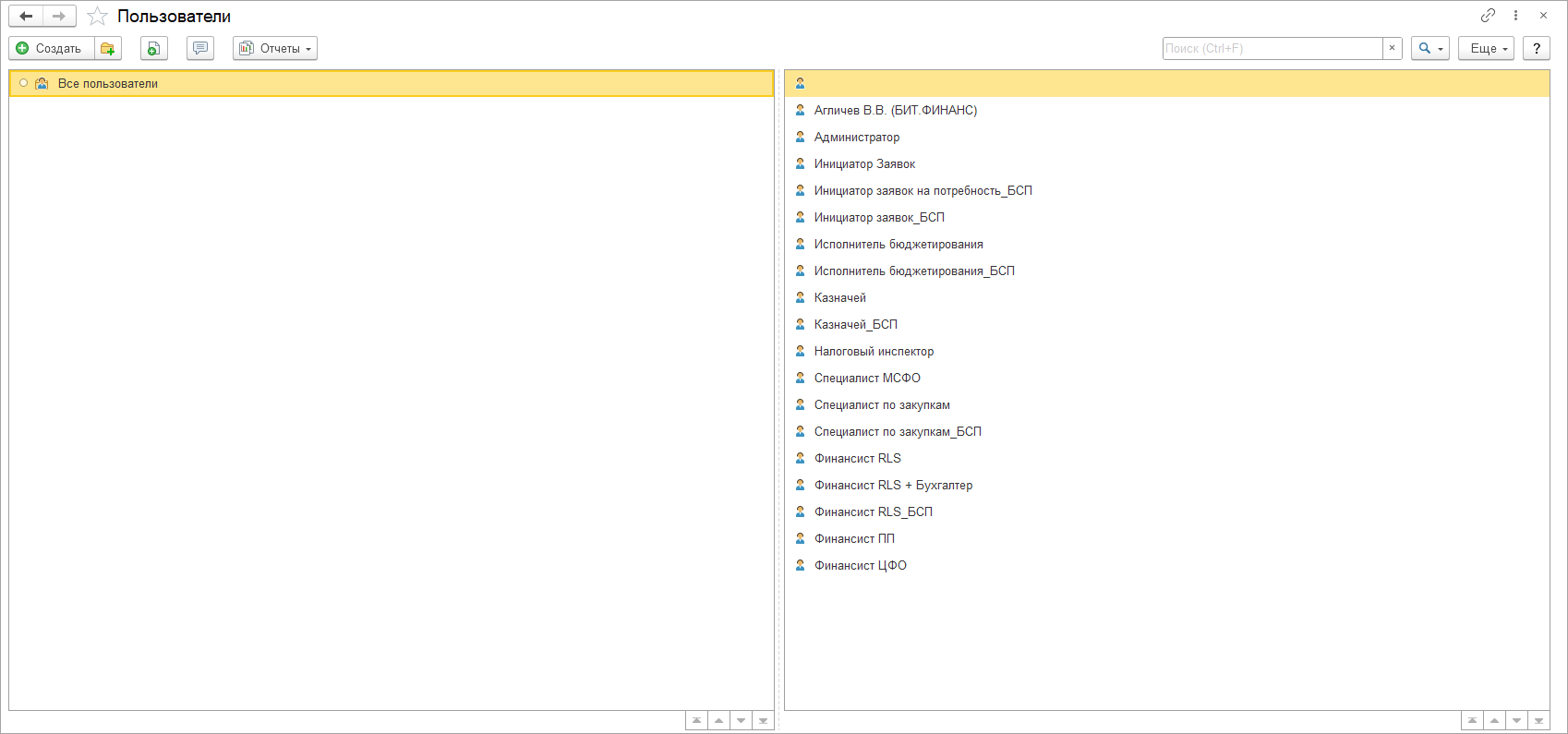Select the blank-named user row at the top
1568x734 pixels.
coord(1167,83)
